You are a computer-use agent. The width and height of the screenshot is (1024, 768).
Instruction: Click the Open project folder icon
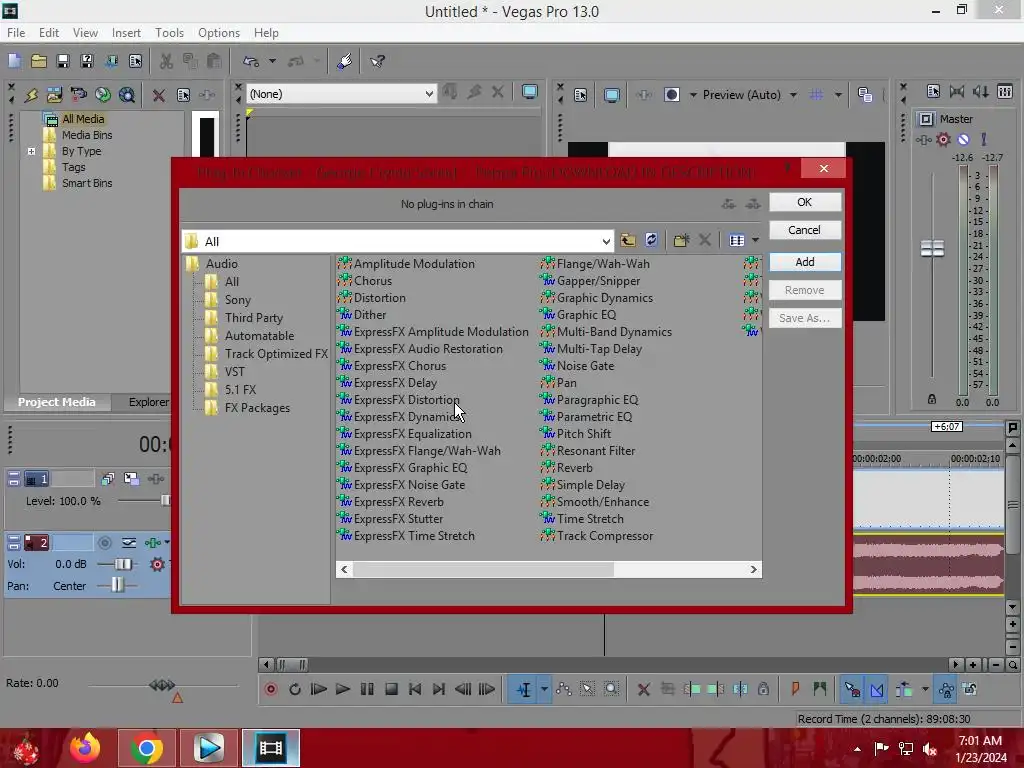[x=39, y=61]
